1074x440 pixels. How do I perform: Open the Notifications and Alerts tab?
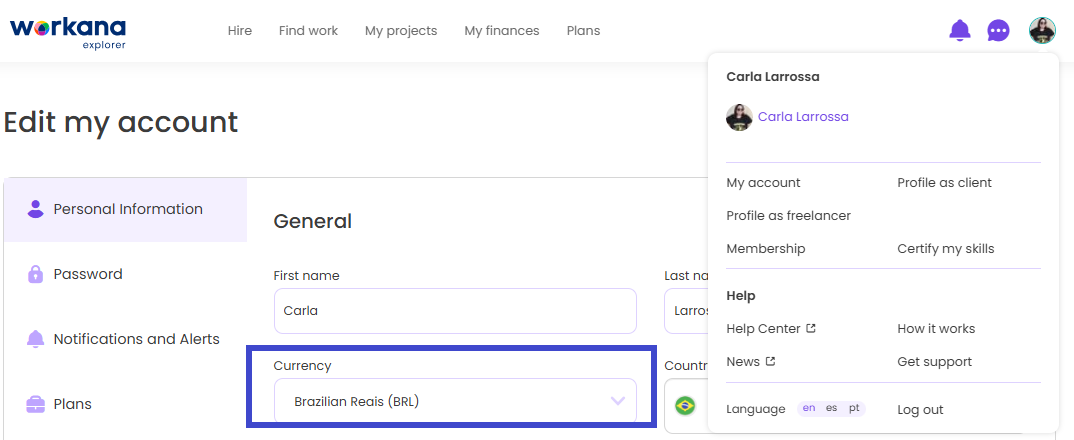click(x=125, y=339)
